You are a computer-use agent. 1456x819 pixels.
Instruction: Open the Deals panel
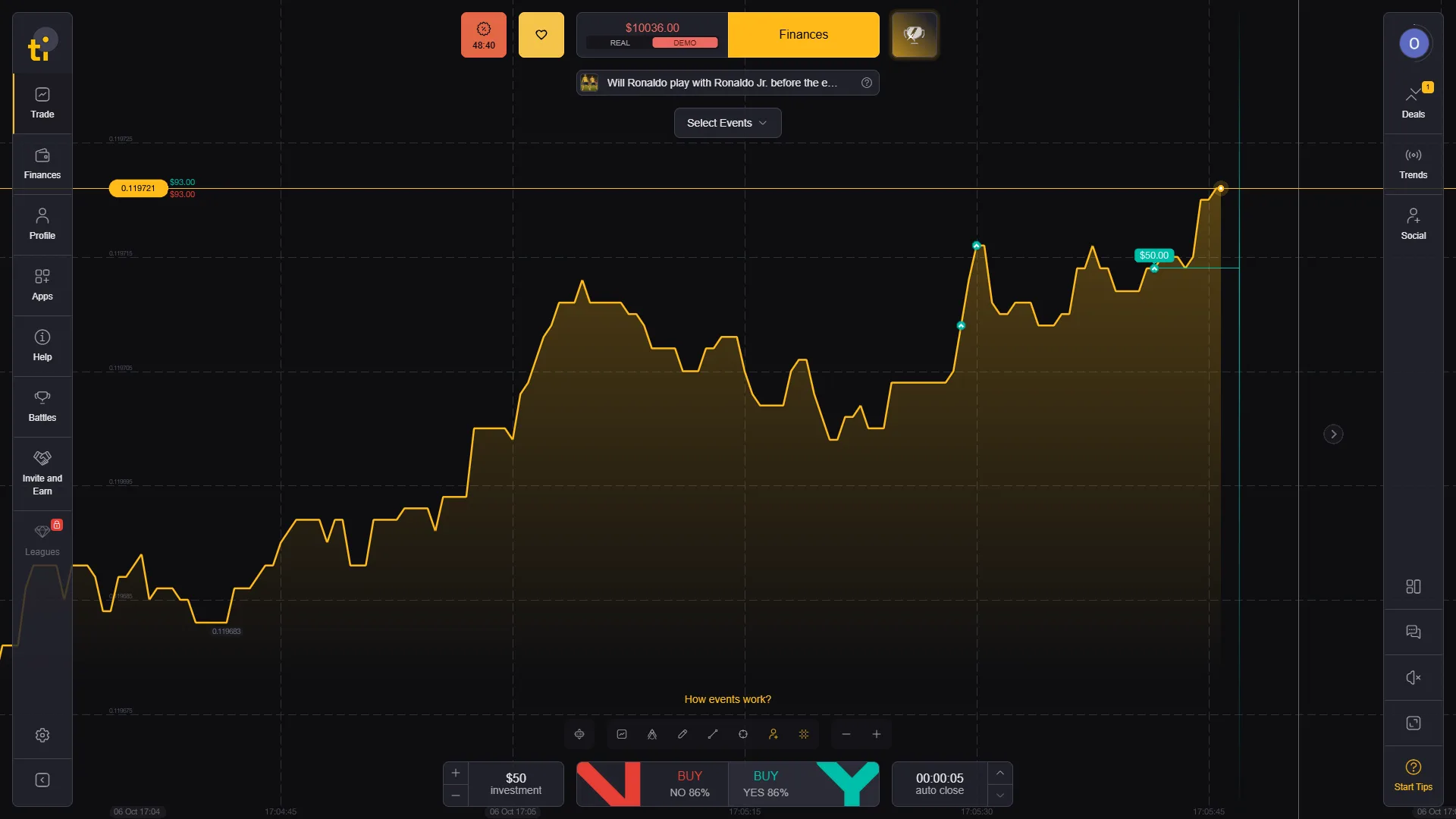(1413, 103)
